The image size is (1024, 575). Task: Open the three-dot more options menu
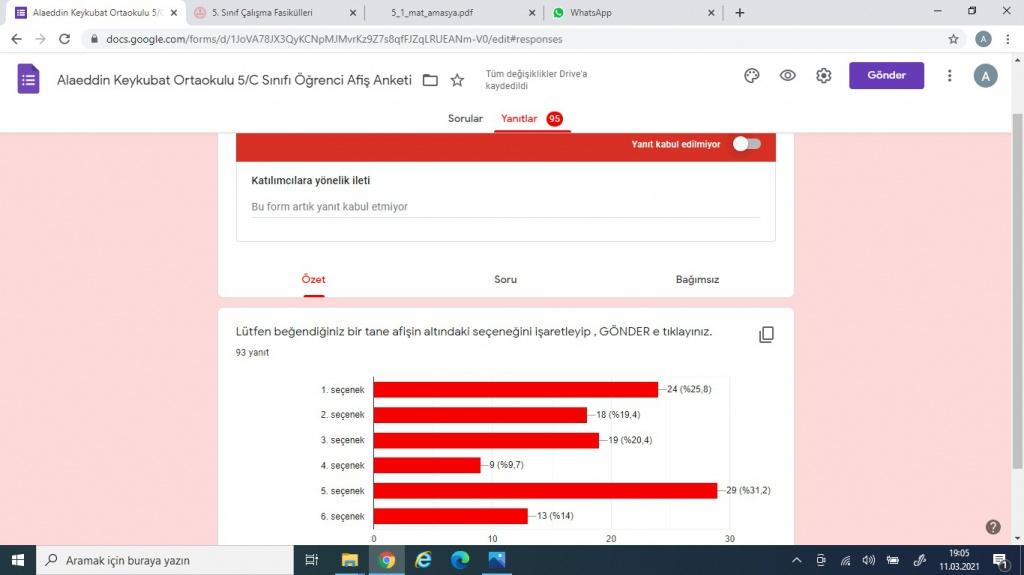(949, 76)
